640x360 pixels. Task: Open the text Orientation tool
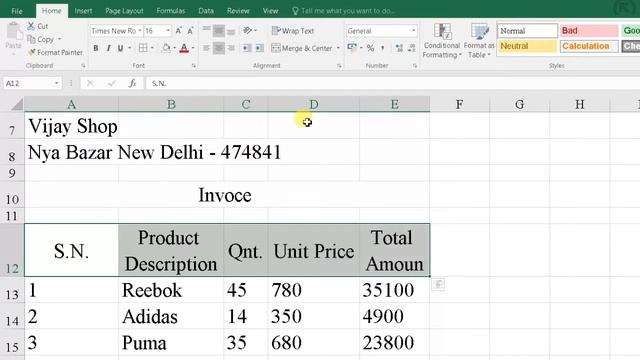pos(247,31)
